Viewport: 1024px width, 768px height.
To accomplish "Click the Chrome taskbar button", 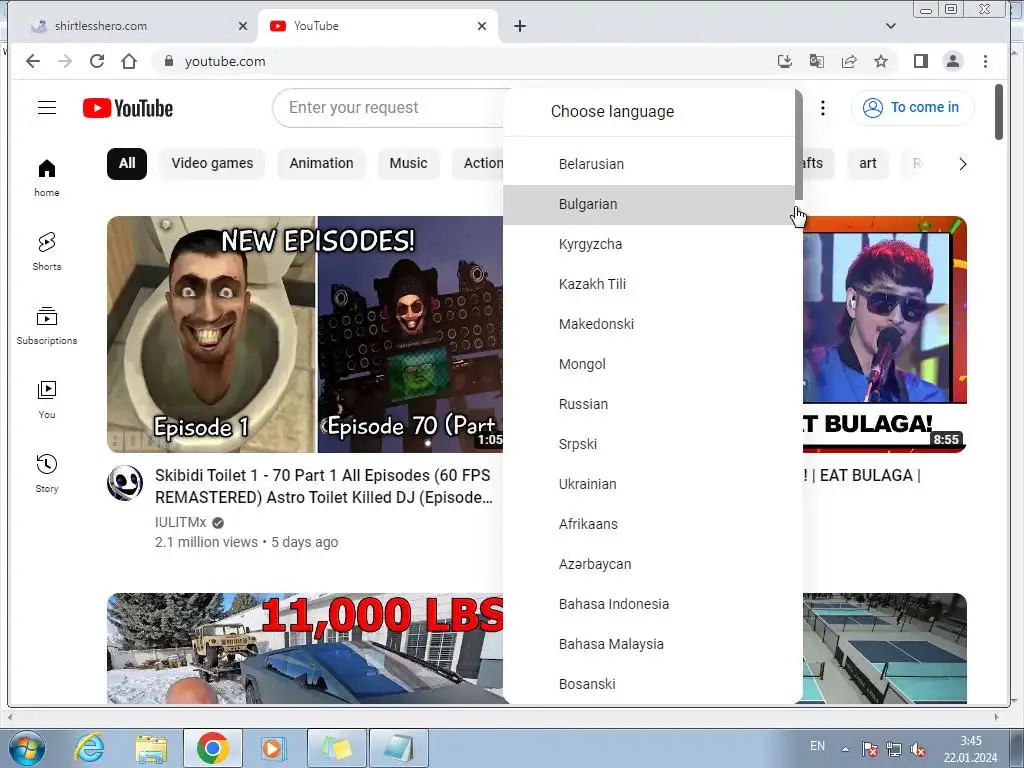I will pos(213,748).
